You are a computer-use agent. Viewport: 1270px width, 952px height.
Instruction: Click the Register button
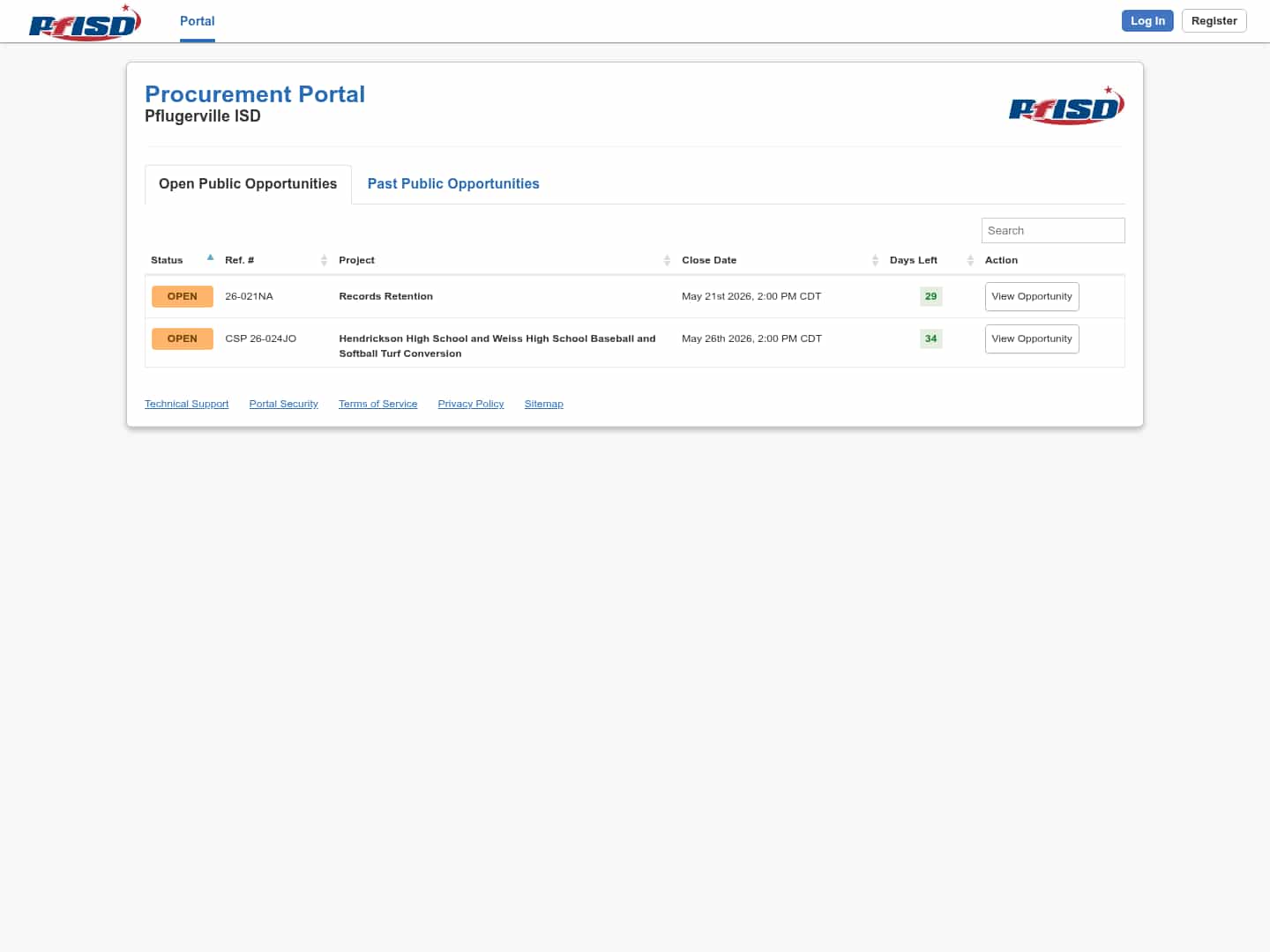click(1214, 21)
